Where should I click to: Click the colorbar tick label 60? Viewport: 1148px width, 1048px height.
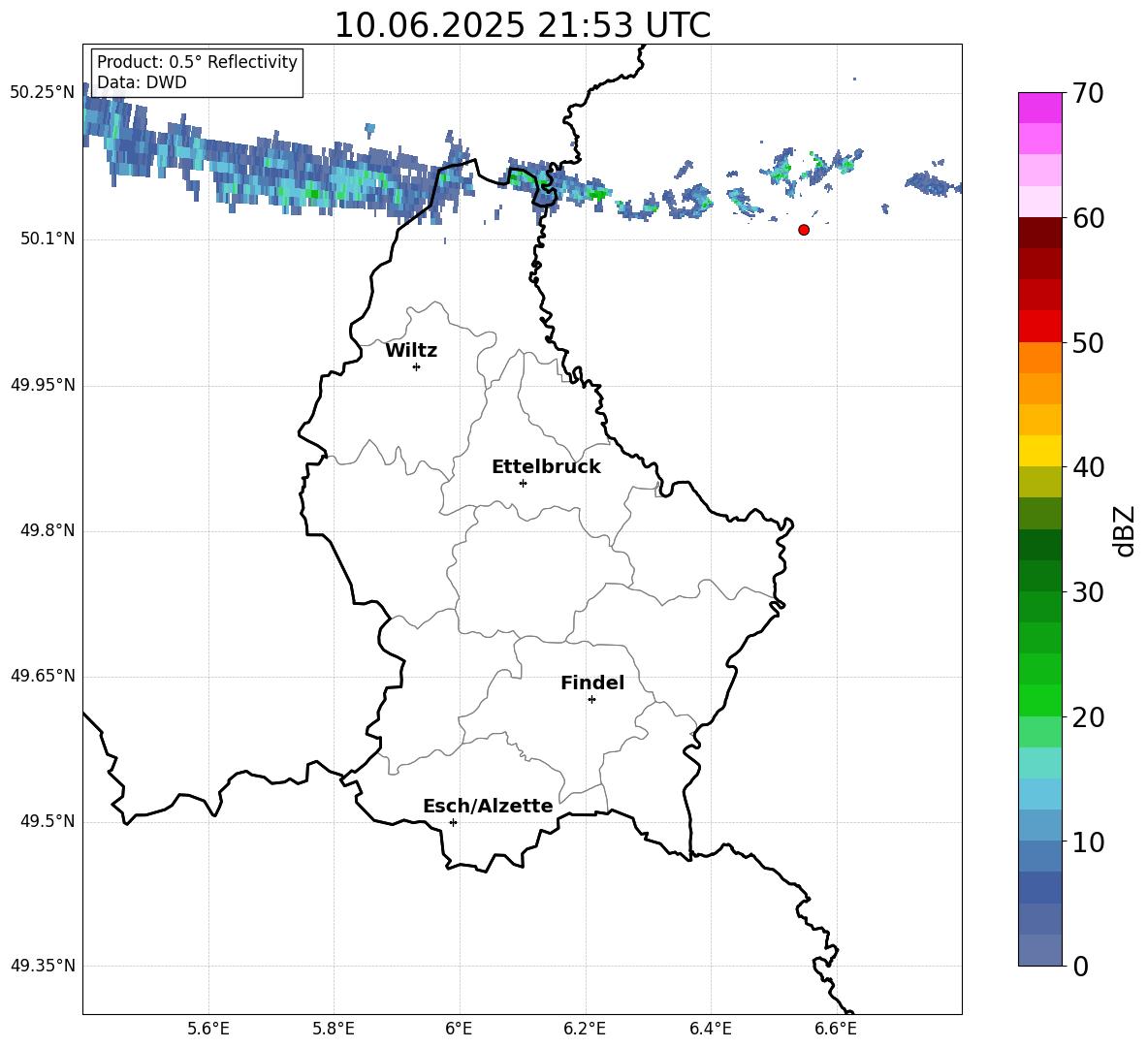click(1089, 218)
